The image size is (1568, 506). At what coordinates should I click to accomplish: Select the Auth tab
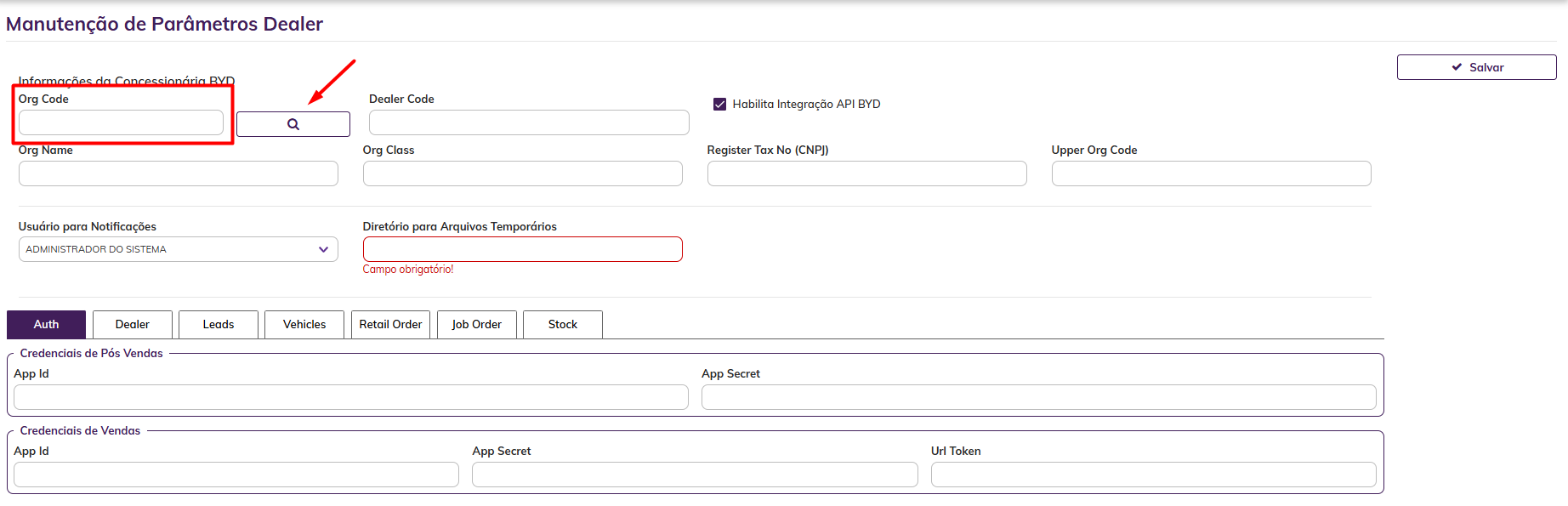point(46,325)
